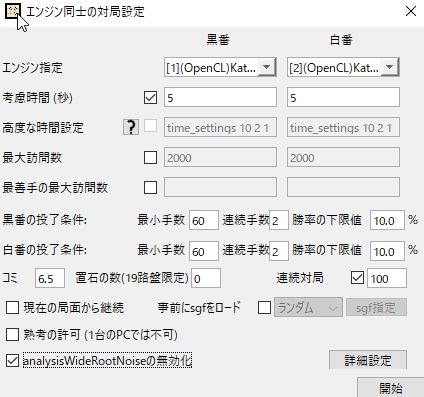Toggle the 高度な時間設定 checkbox
The image size is (424, 397).
pyautogui.click(x=150, y=126)
